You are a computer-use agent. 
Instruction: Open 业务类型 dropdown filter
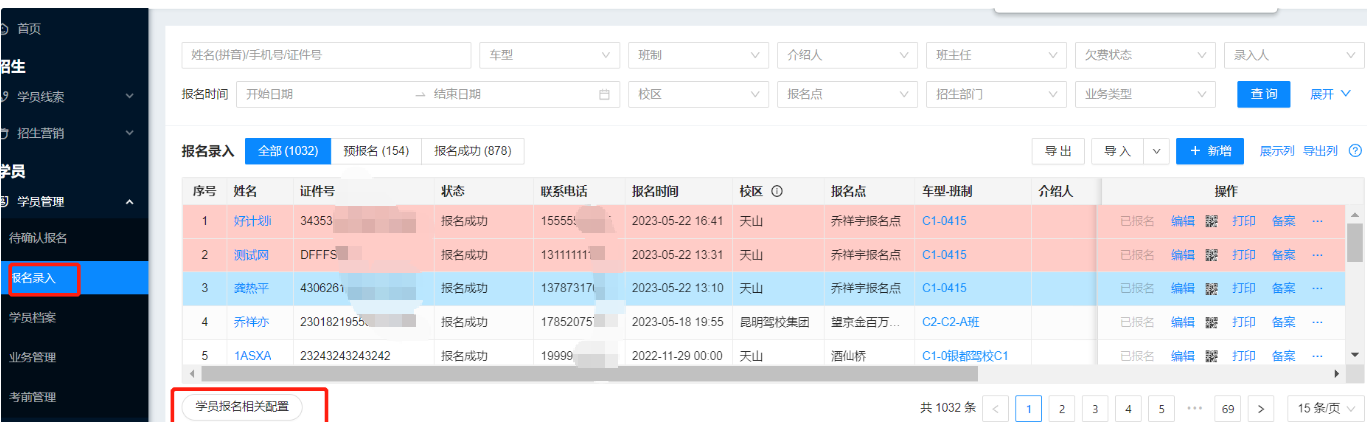coord(1145,94)
